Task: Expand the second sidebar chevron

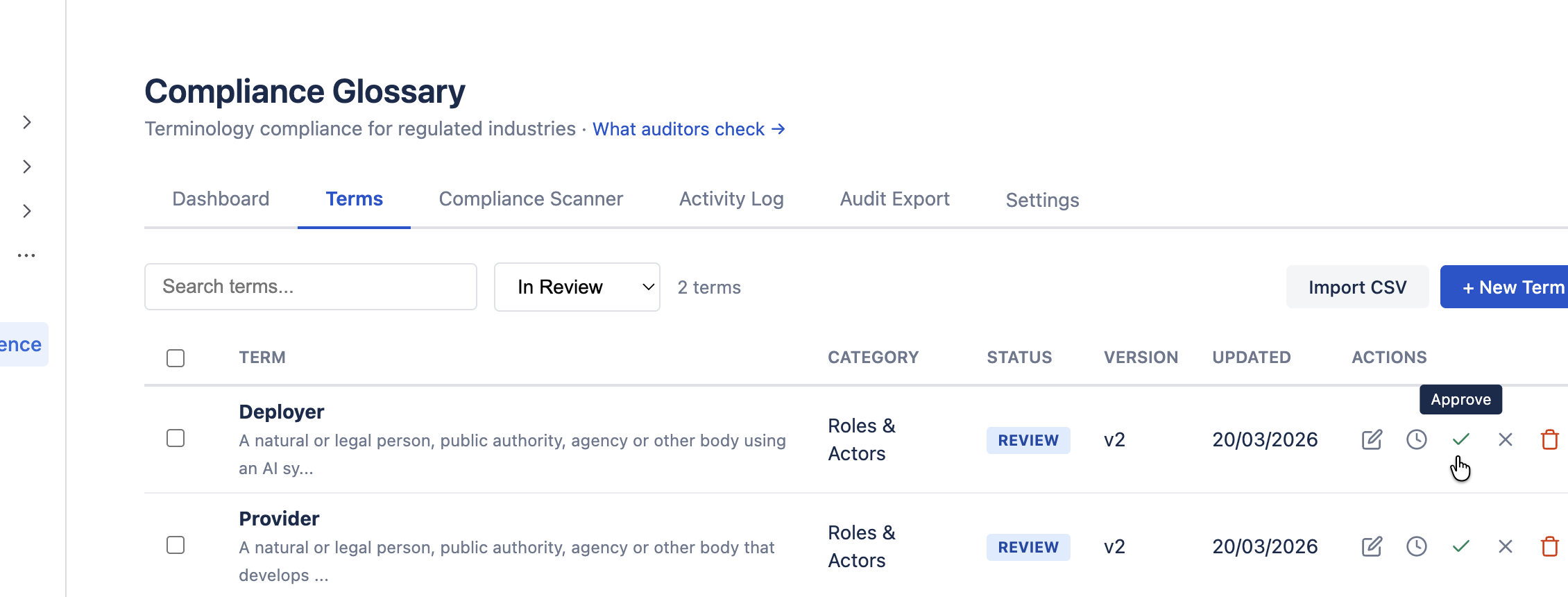Action: 26,167
